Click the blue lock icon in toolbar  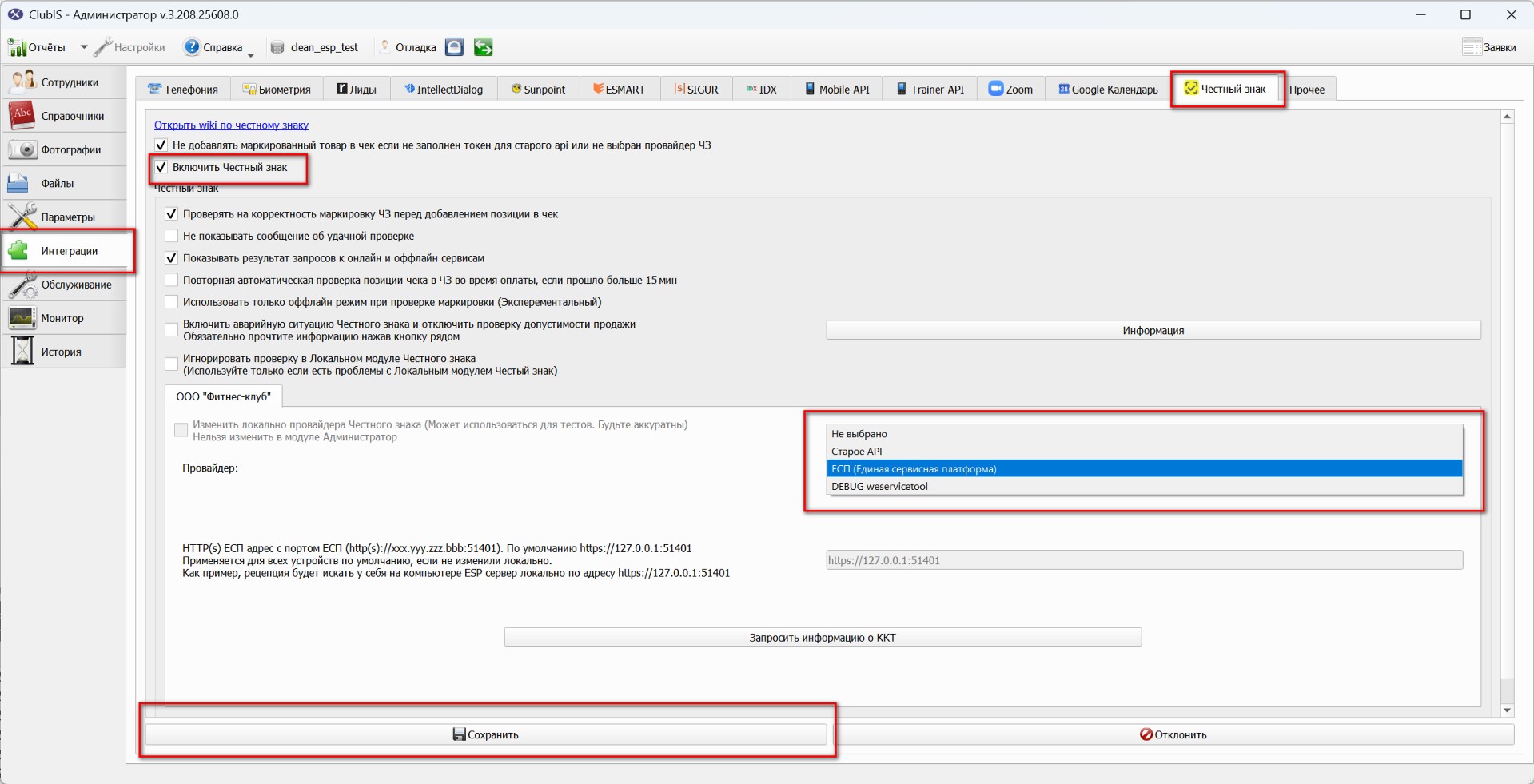coord(454,47)
